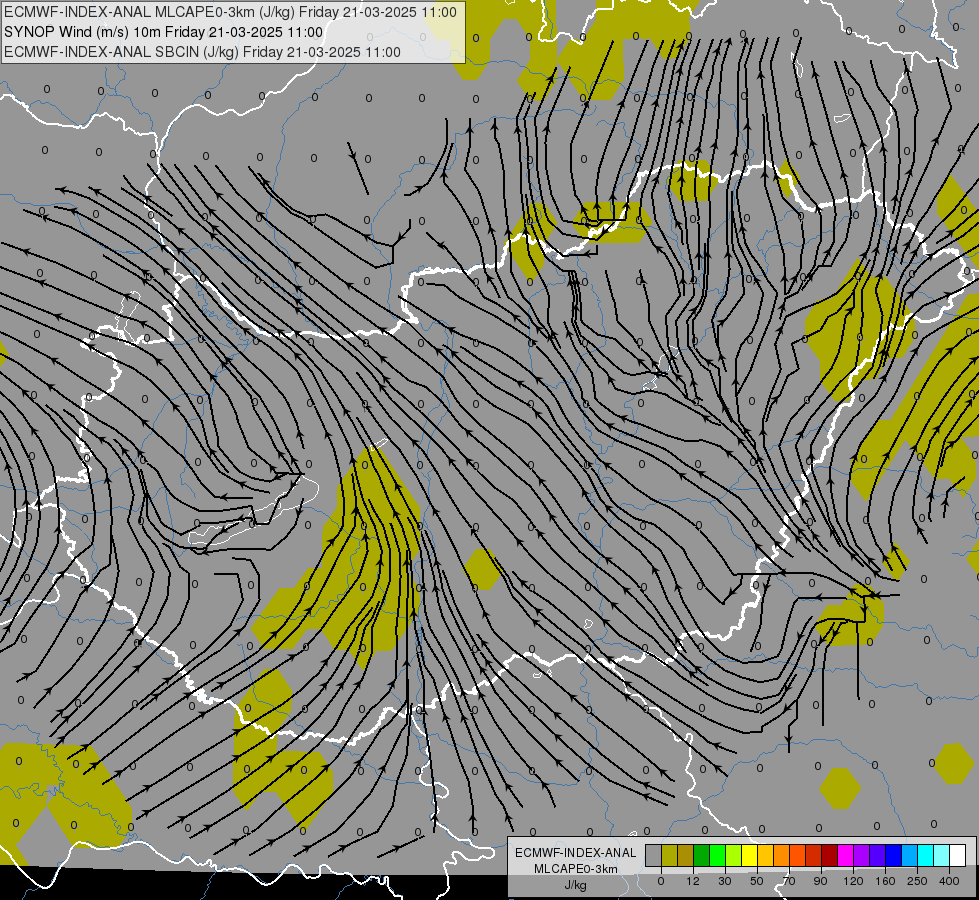Click the '0' tick label on the legend scale
This screenshot has width=979, height=900.
click(661, 881)
